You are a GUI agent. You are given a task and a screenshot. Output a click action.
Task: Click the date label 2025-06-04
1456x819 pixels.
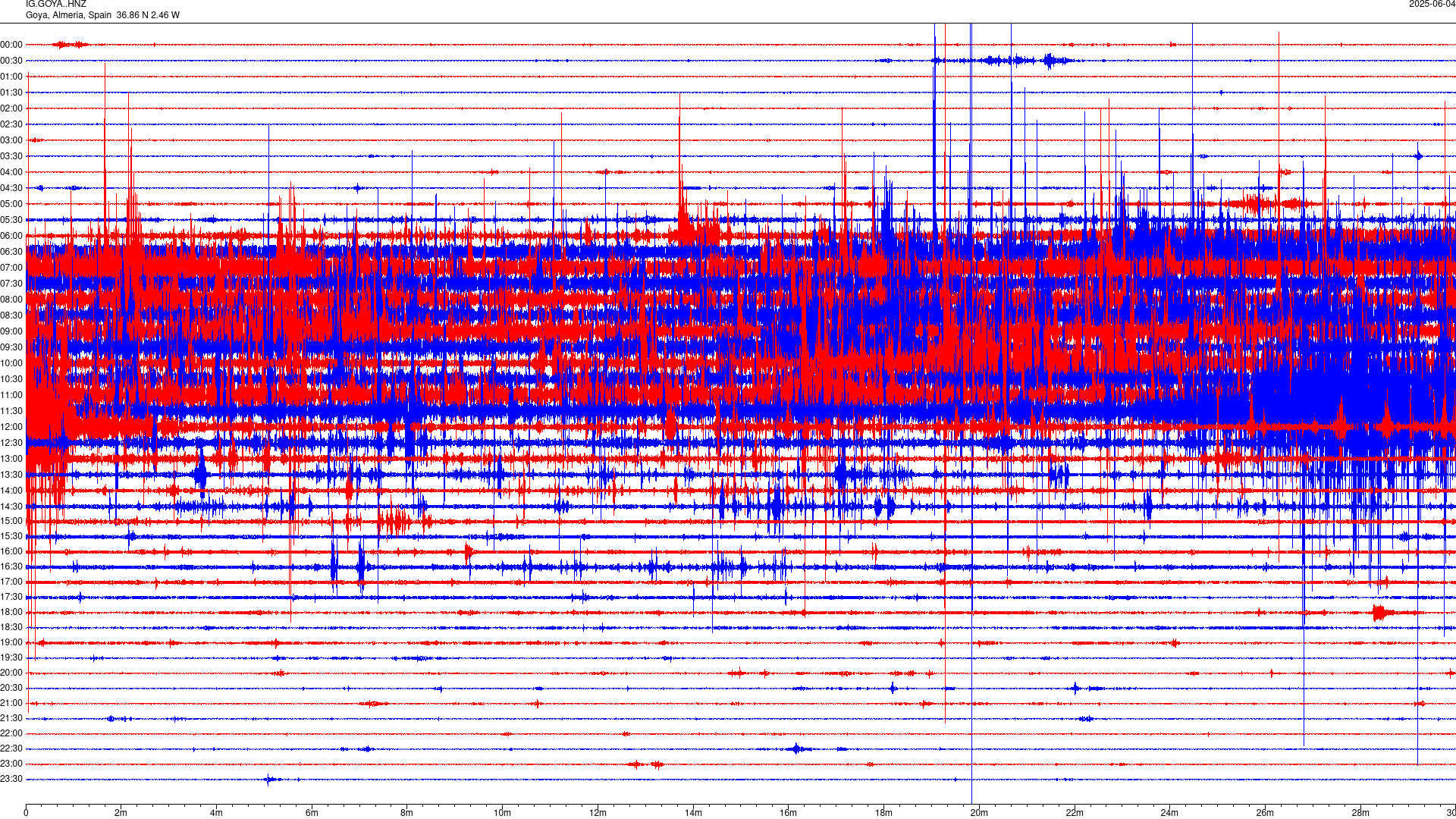[1432, 5]
